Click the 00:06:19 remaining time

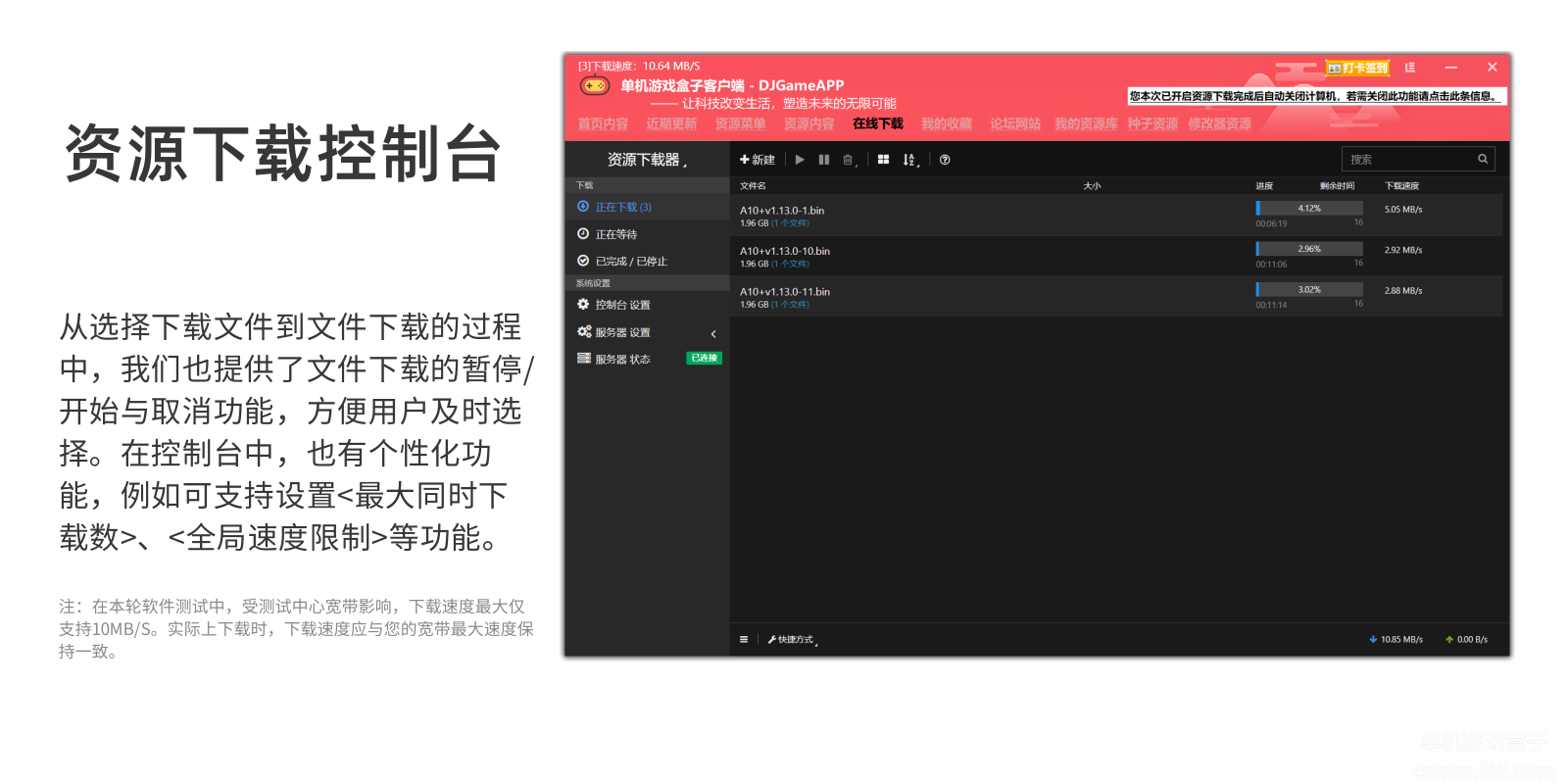tap(1271, 224)
